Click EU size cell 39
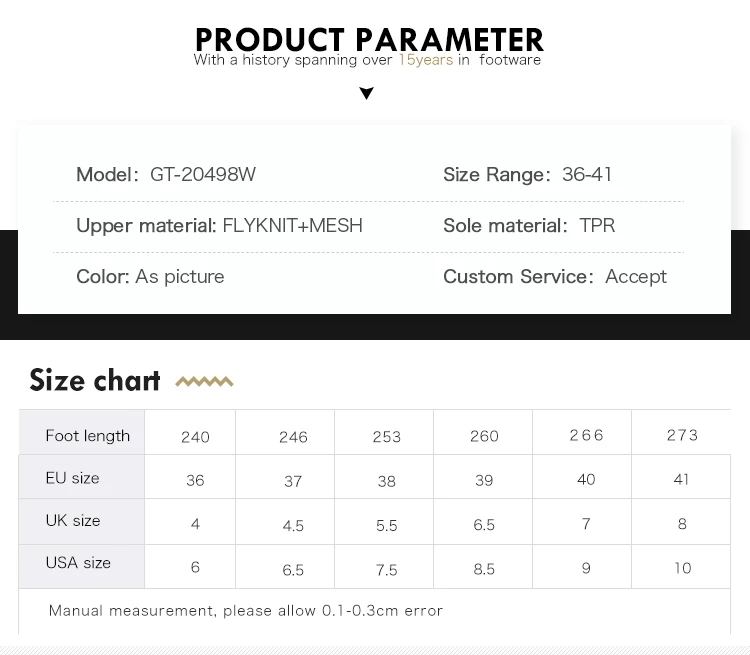This screenshot has height=655, width=750. click(484, 481)
